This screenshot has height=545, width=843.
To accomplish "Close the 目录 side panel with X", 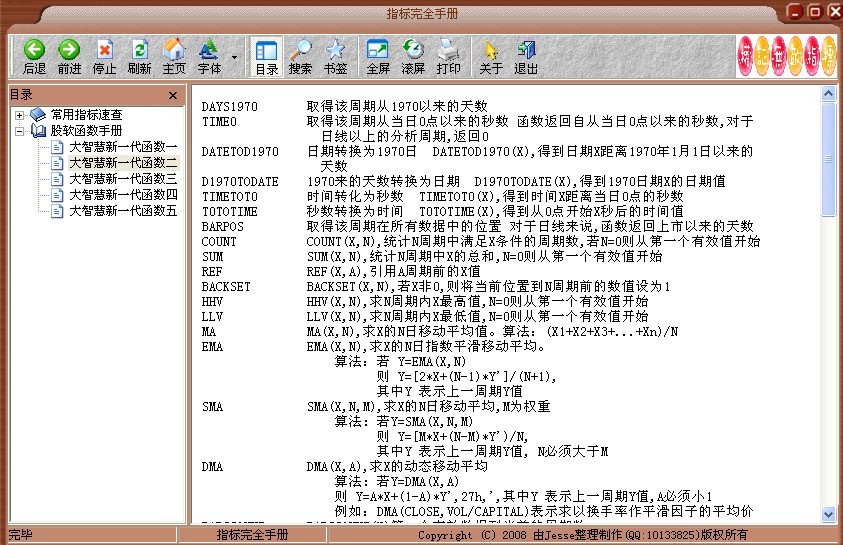I will click(172, 95).
